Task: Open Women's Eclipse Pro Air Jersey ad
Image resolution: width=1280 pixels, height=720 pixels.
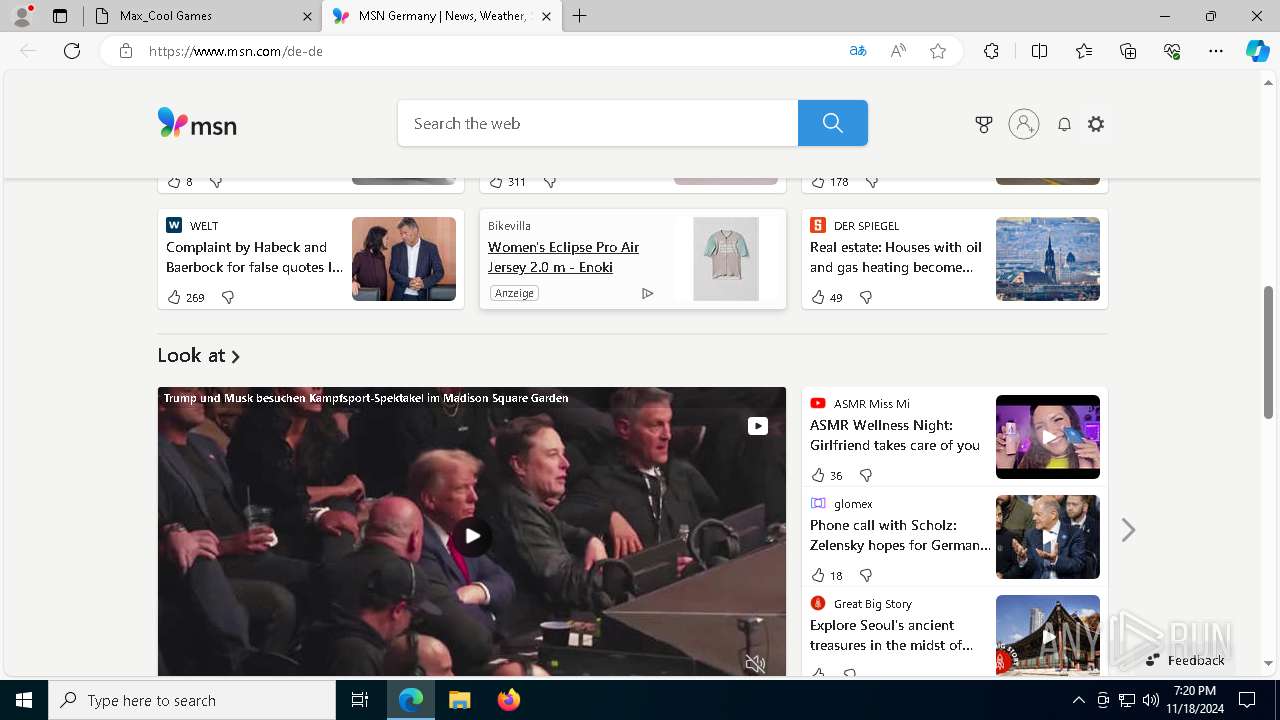Action: (563, 257)
